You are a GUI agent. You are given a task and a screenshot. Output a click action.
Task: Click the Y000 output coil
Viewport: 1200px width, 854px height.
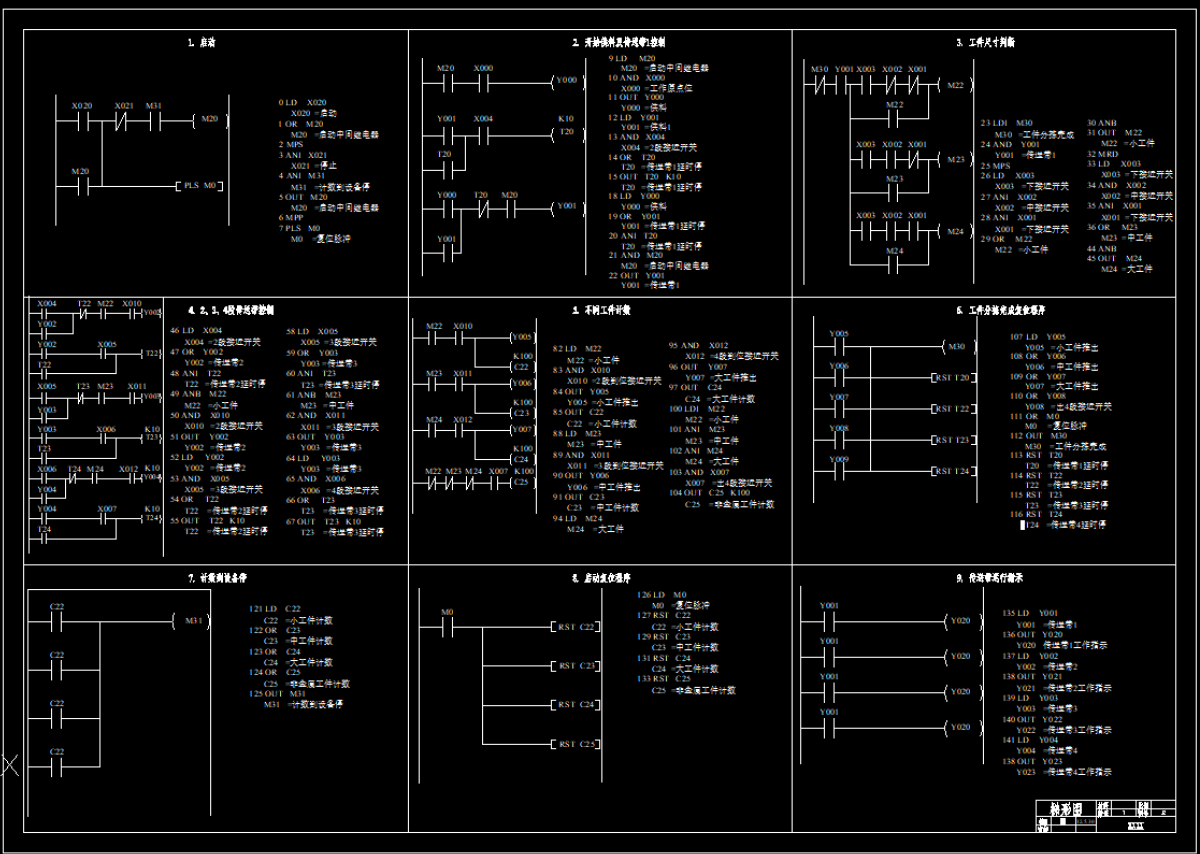point(566,81)
